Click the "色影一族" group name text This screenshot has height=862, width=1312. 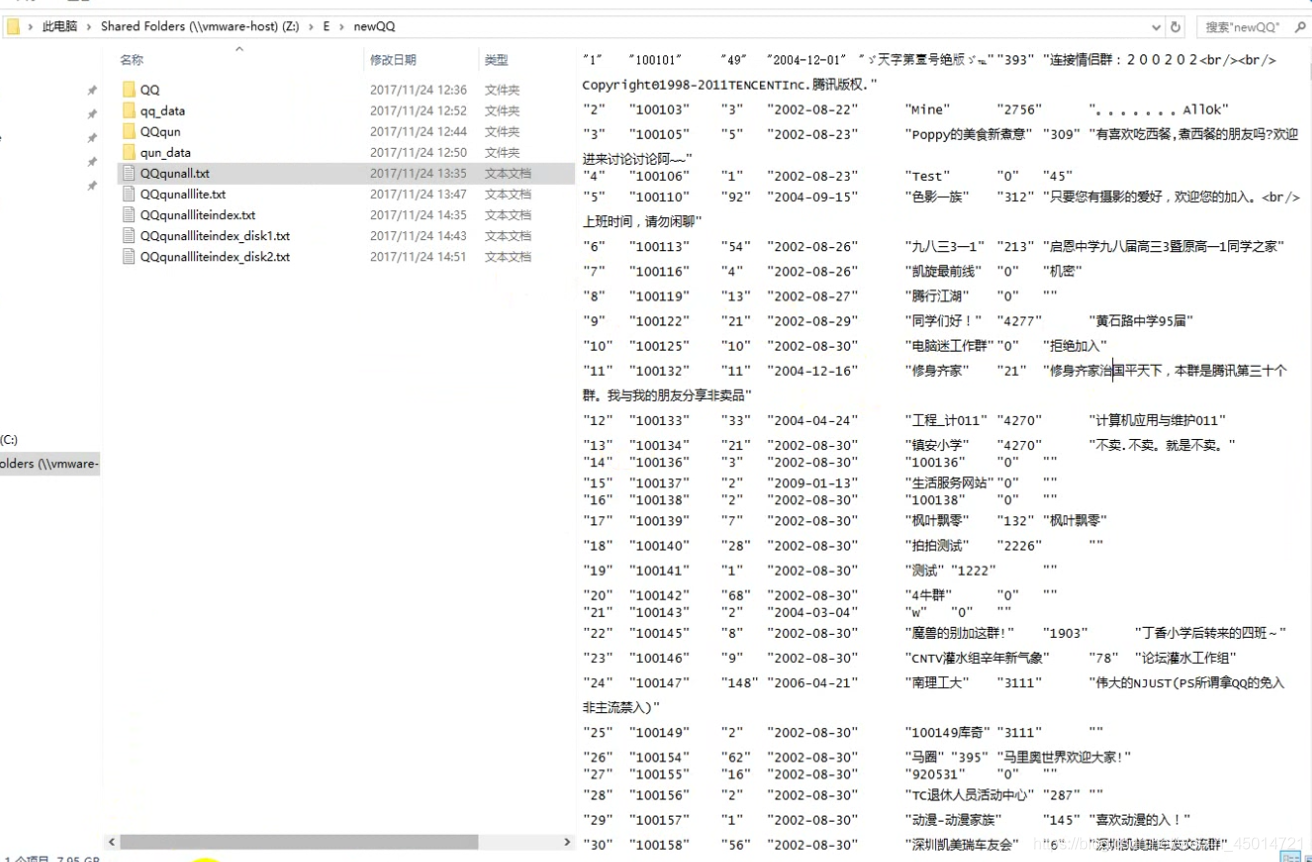[x=937, y=197]
